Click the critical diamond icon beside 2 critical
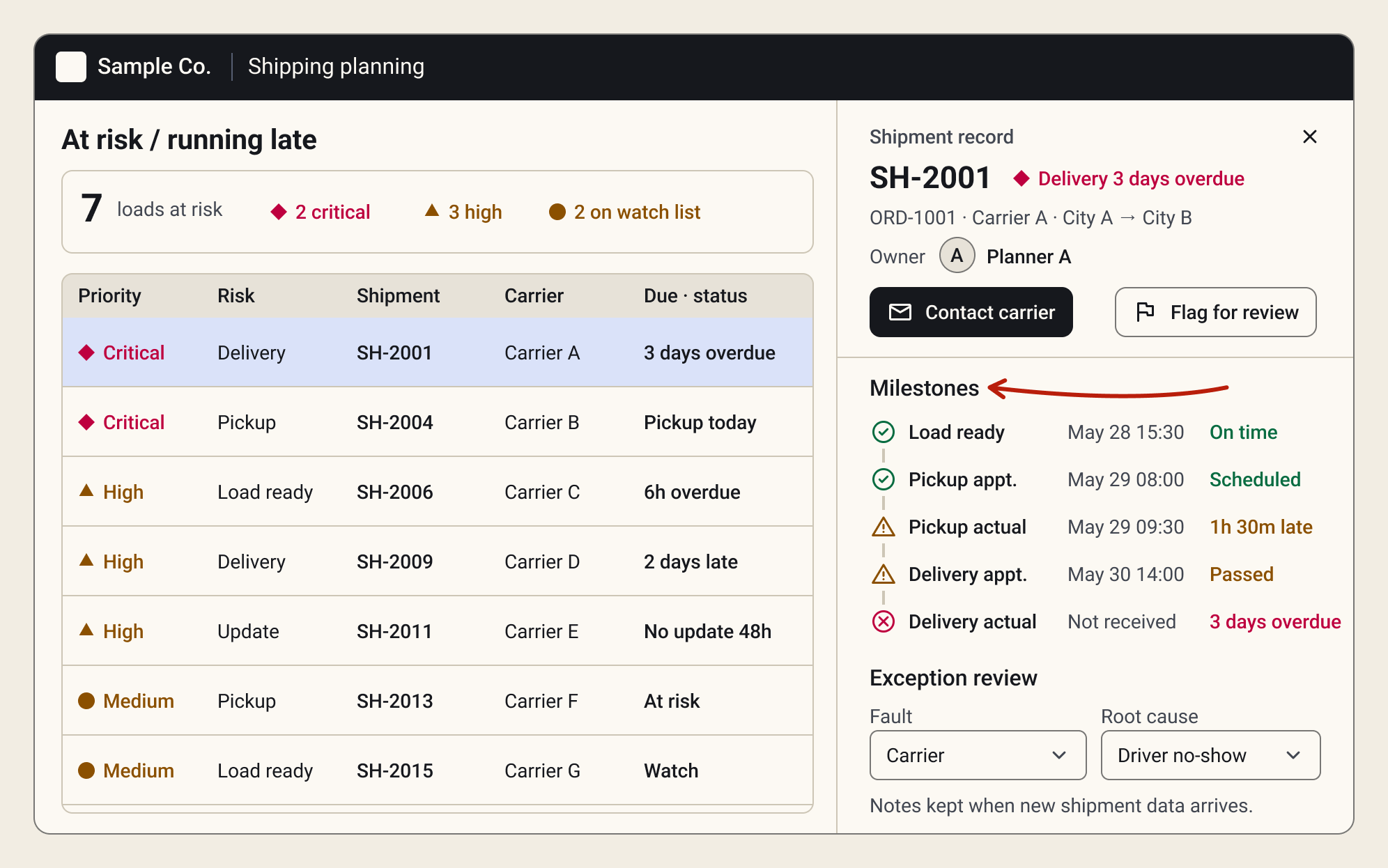 pos(279,212)
